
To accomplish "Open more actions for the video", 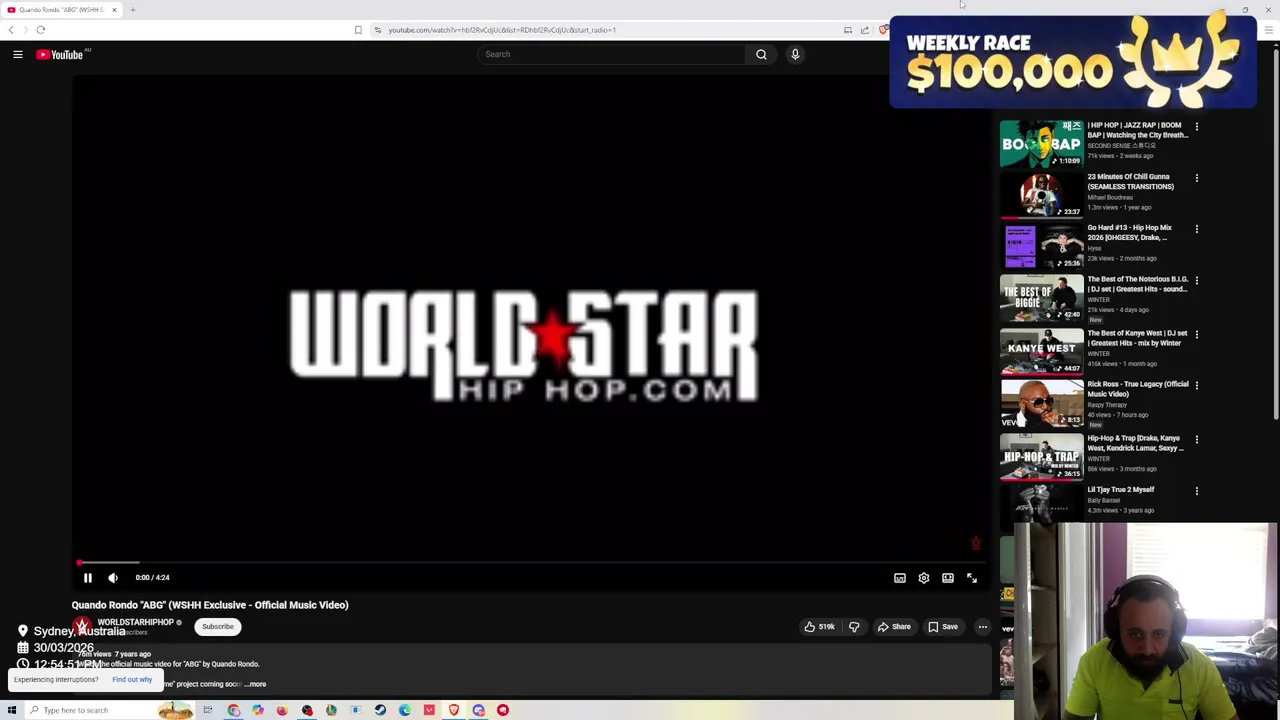I will click(x=983, y=627).
